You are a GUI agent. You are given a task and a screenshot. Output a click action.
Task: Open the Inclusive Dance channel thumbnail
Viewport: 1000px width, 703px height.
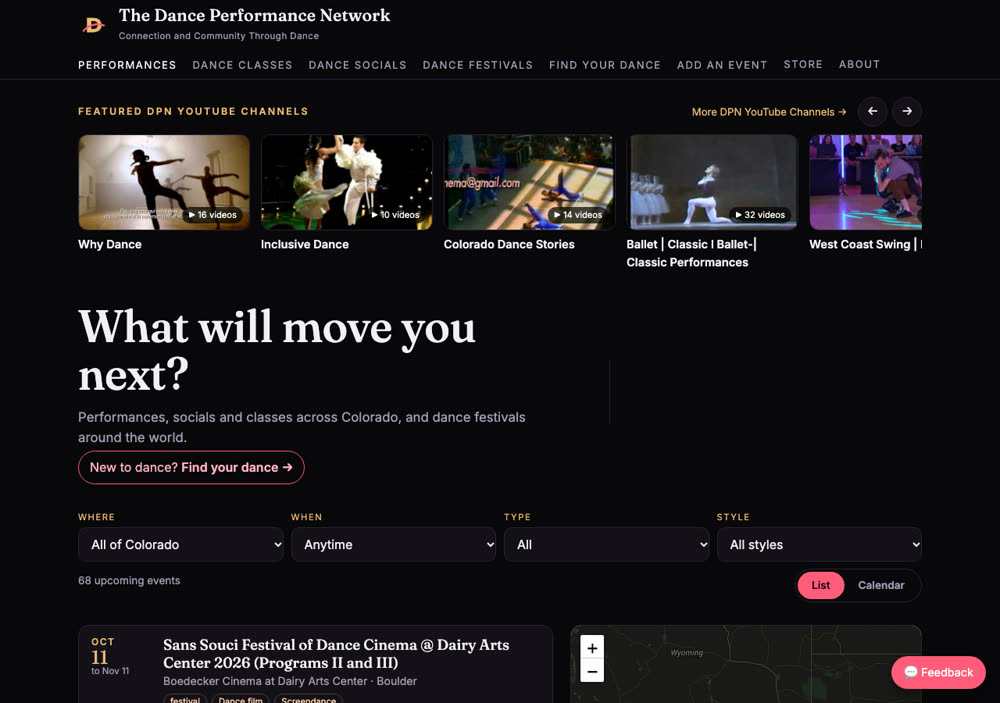point(346,182)
